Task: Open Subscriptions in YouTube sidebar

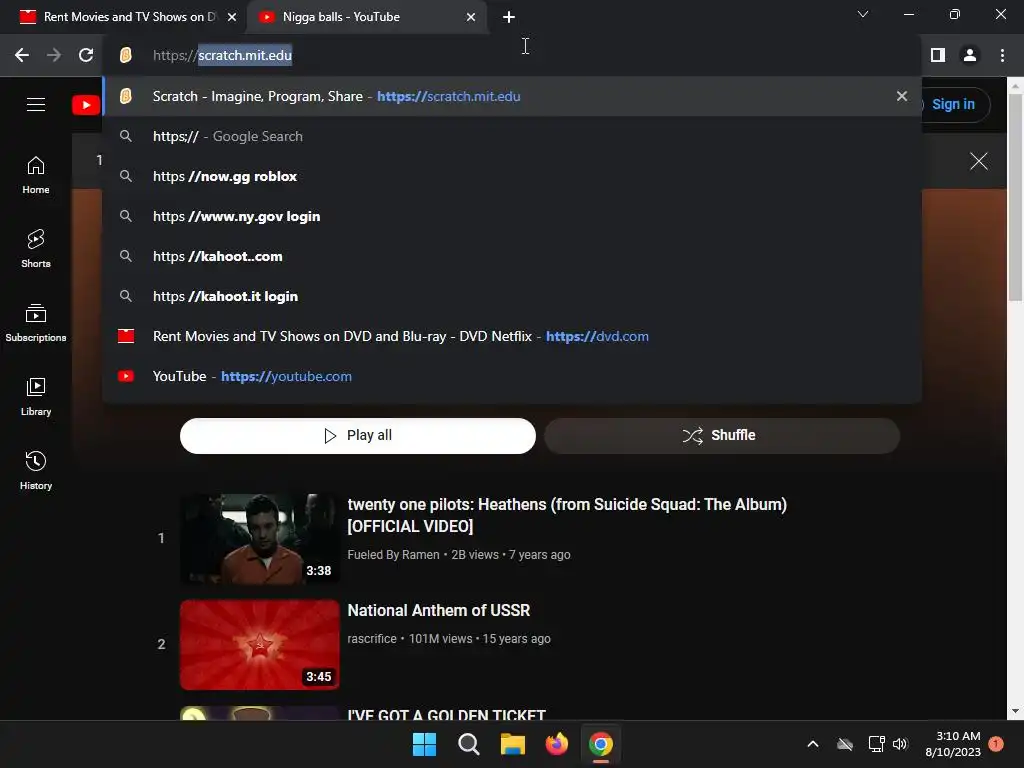Action: (36, 323)
